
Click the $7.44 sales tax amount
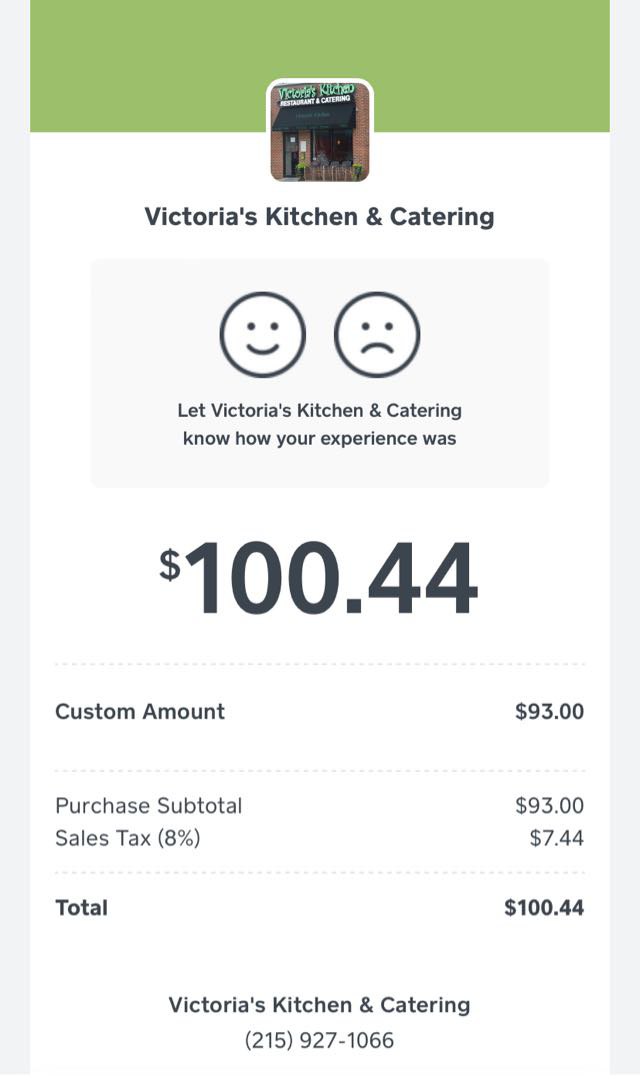[556, 838]
